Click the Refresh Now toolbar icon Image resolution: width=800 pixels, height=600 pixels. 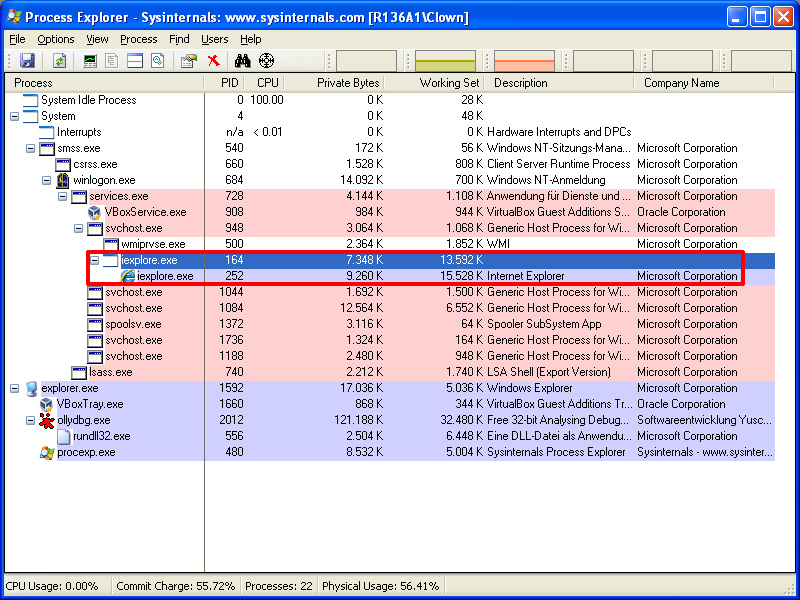[x=60, y=61]
